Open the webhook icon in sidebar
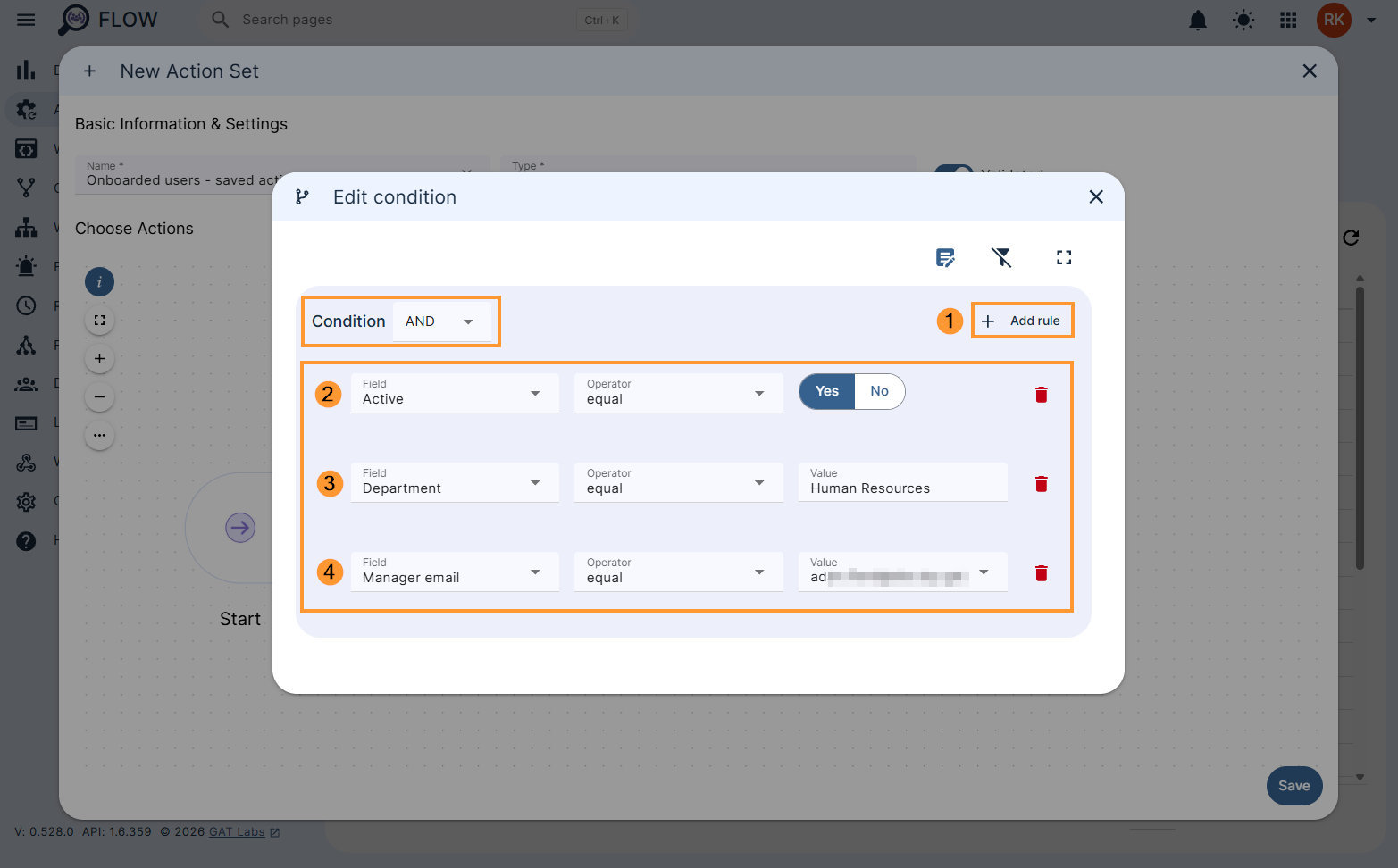Viewport: 1398px width, 868px height. coord(26,463)
